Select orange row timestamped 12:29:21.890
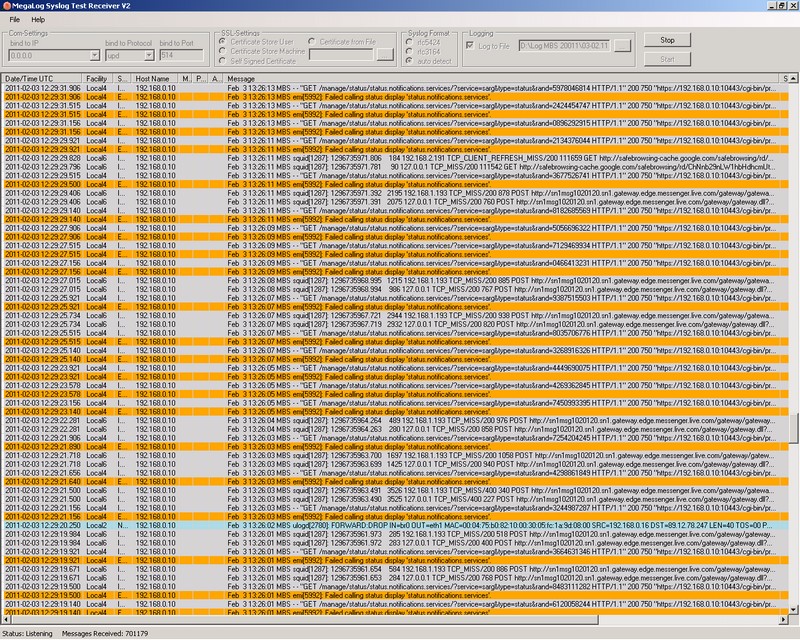 click(x=395, y=447)
